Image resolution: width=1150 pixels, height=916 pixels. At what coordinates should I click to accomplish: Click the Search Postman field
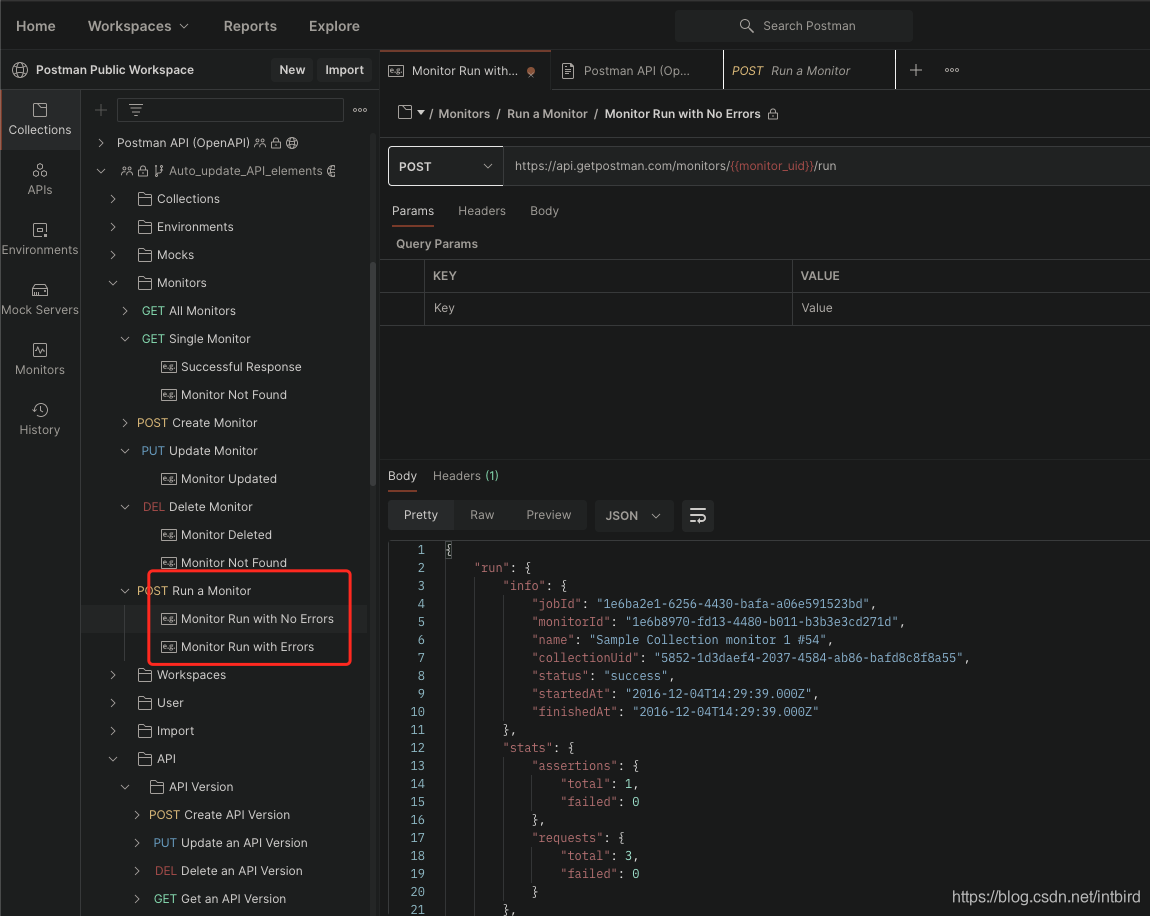pos(794,26)
